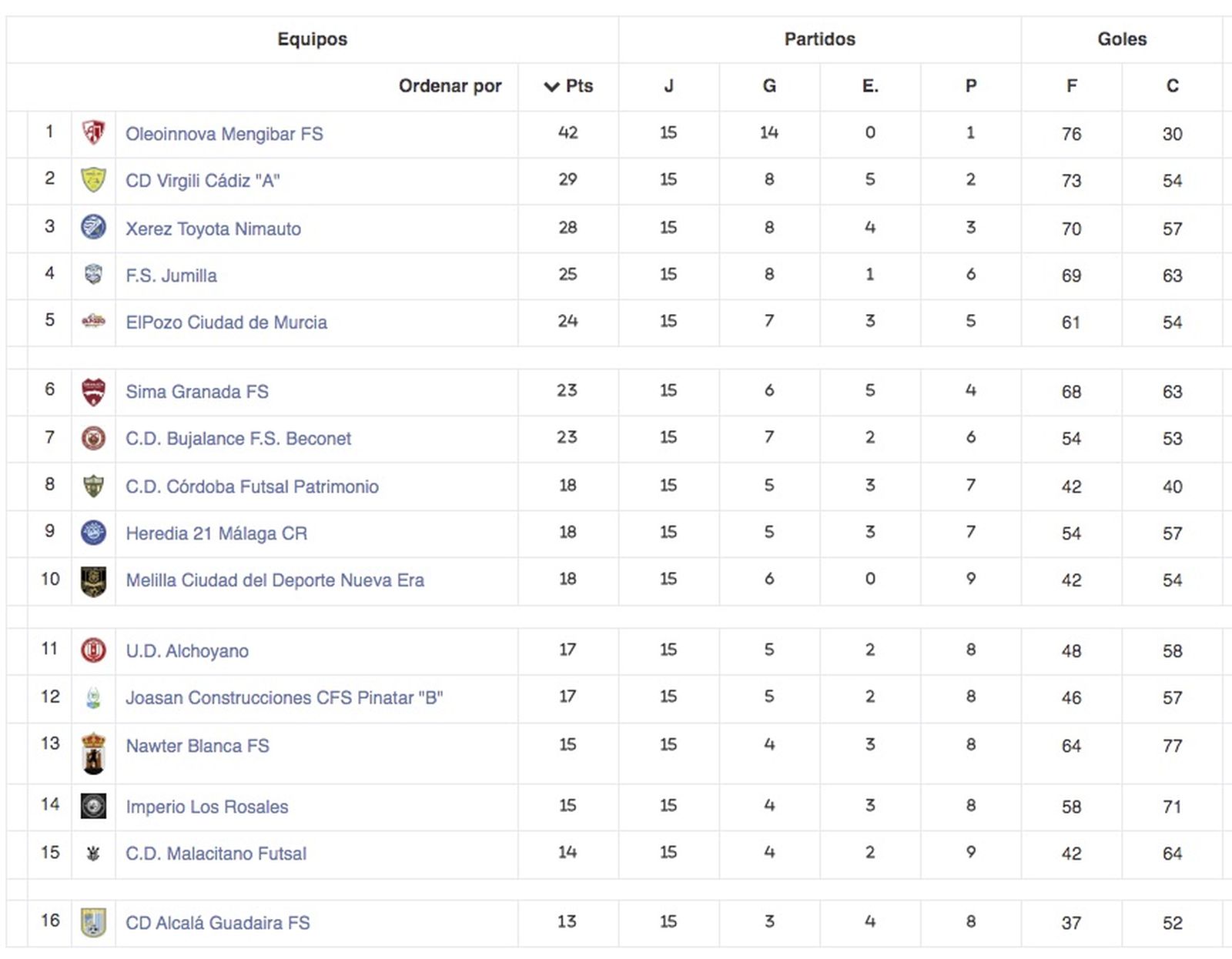The image size is (1232, 959).
Task: Click the Sima Granada FS red crest
Action: click(x=93, y=392)
